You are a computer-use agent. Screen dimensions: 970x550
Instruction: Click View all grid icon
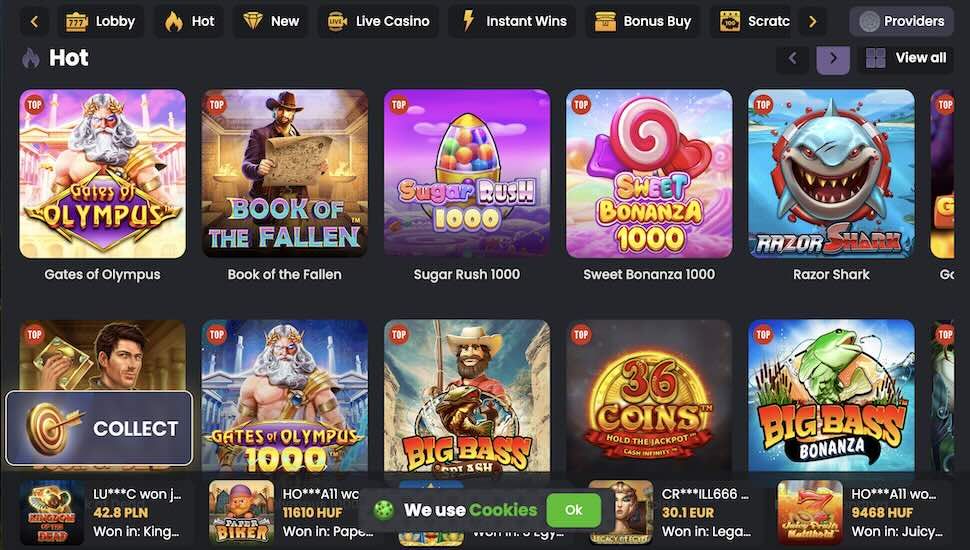(x=875, y=58)
